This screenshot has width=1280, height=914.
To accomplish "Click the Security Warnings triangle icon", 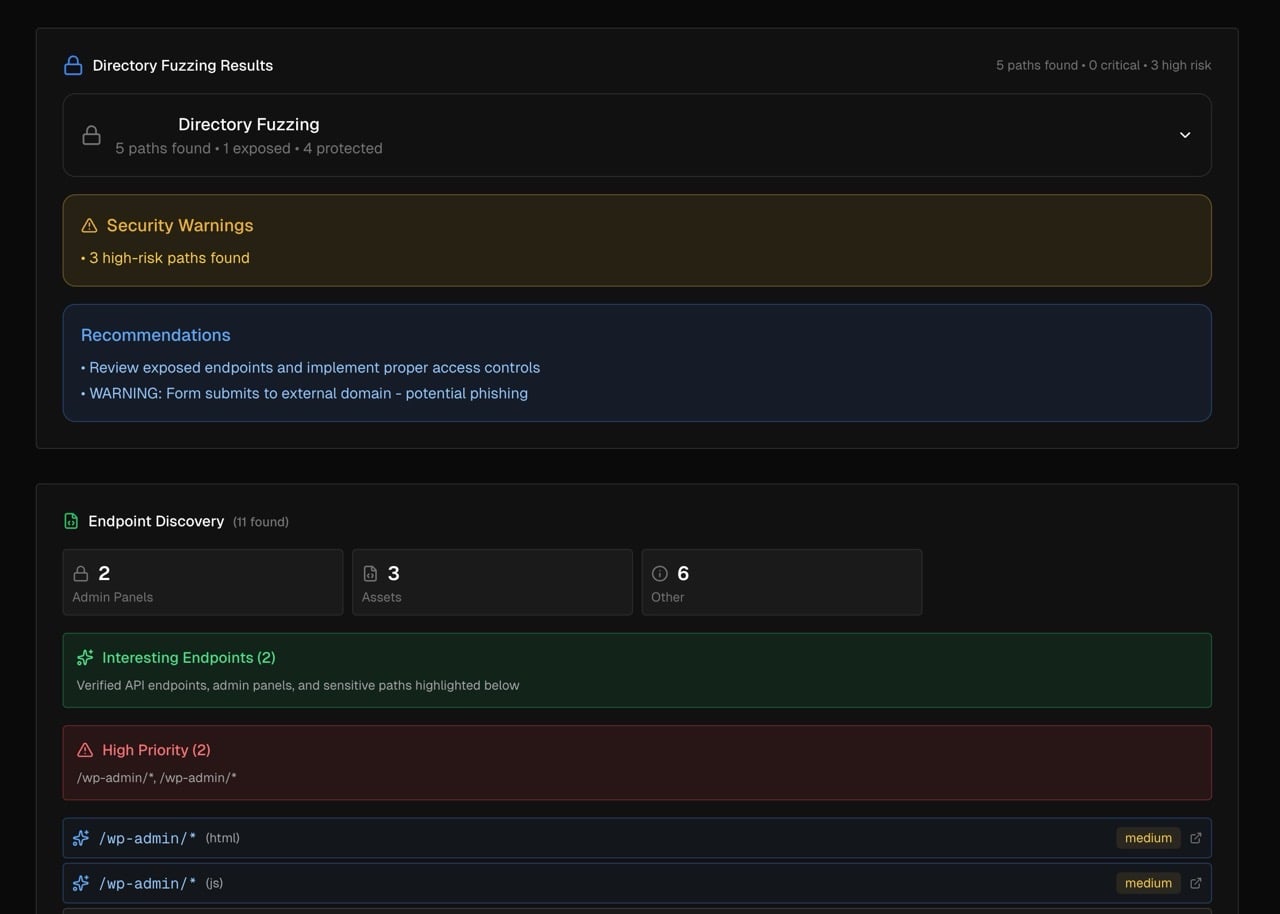I will tap(89, 226).
